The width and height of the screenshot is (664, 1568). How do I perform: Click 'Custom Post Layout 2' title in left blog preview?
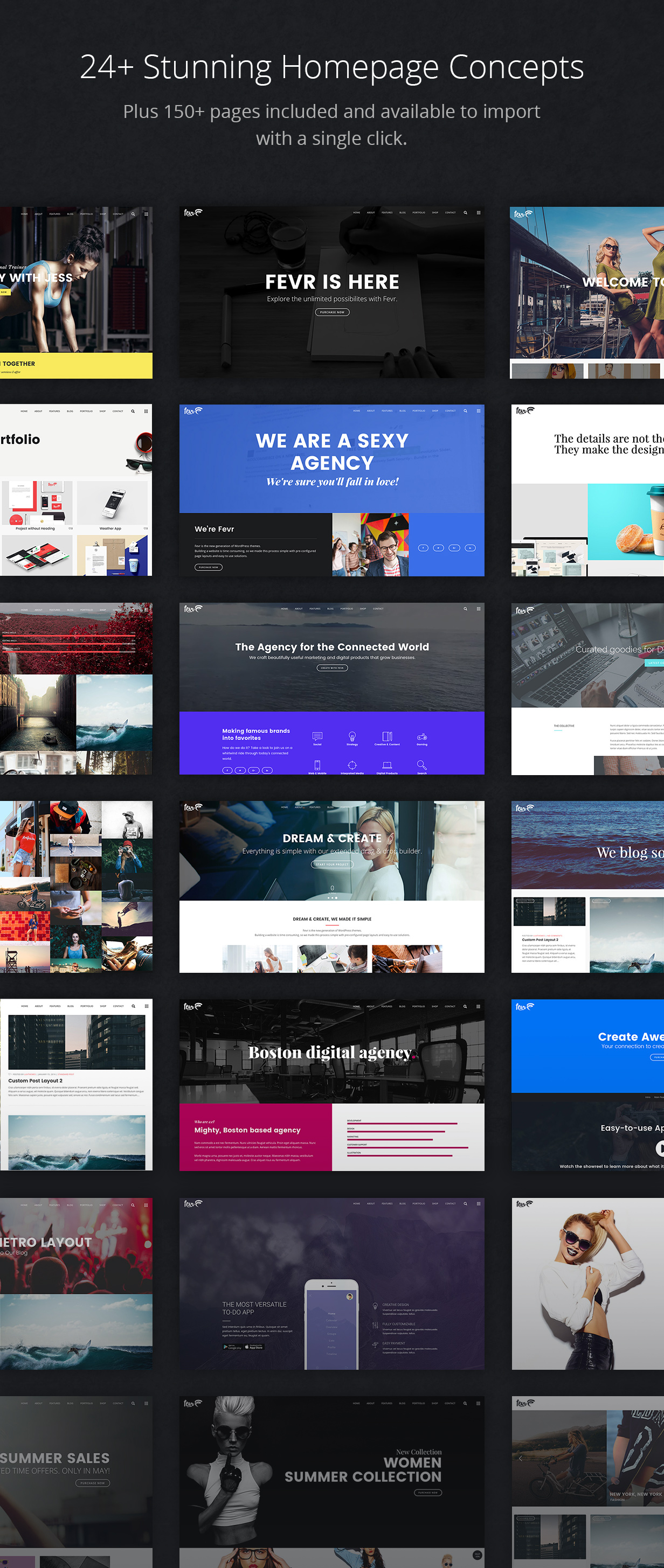tap(36, 1081)
